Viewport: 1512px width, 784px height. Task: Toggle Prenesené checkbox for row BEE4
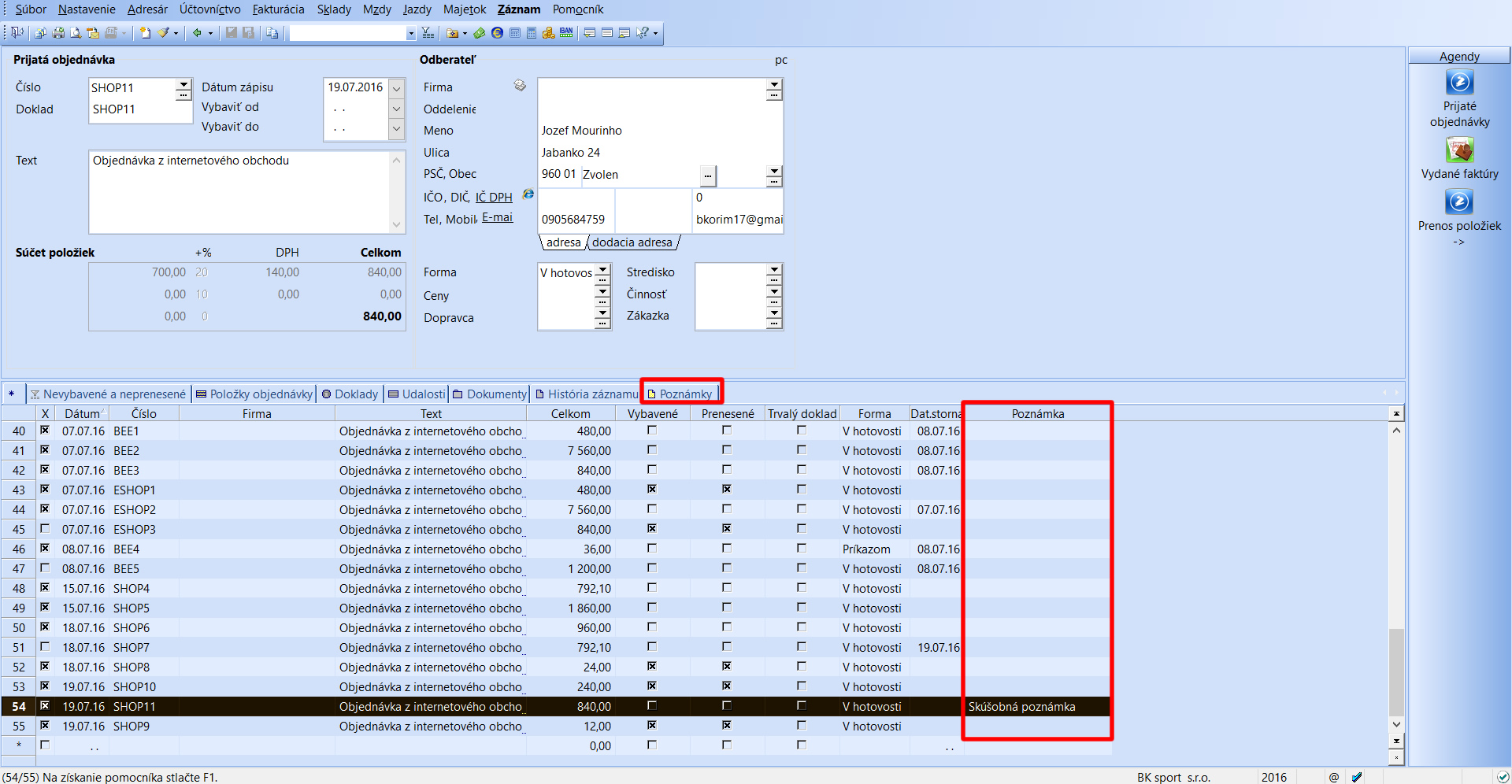click(x=727, y=549)
